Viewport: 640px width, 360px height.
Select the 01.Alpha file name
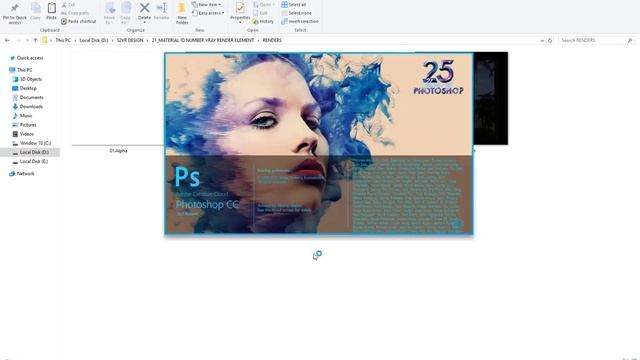click(x=118, y=151)
